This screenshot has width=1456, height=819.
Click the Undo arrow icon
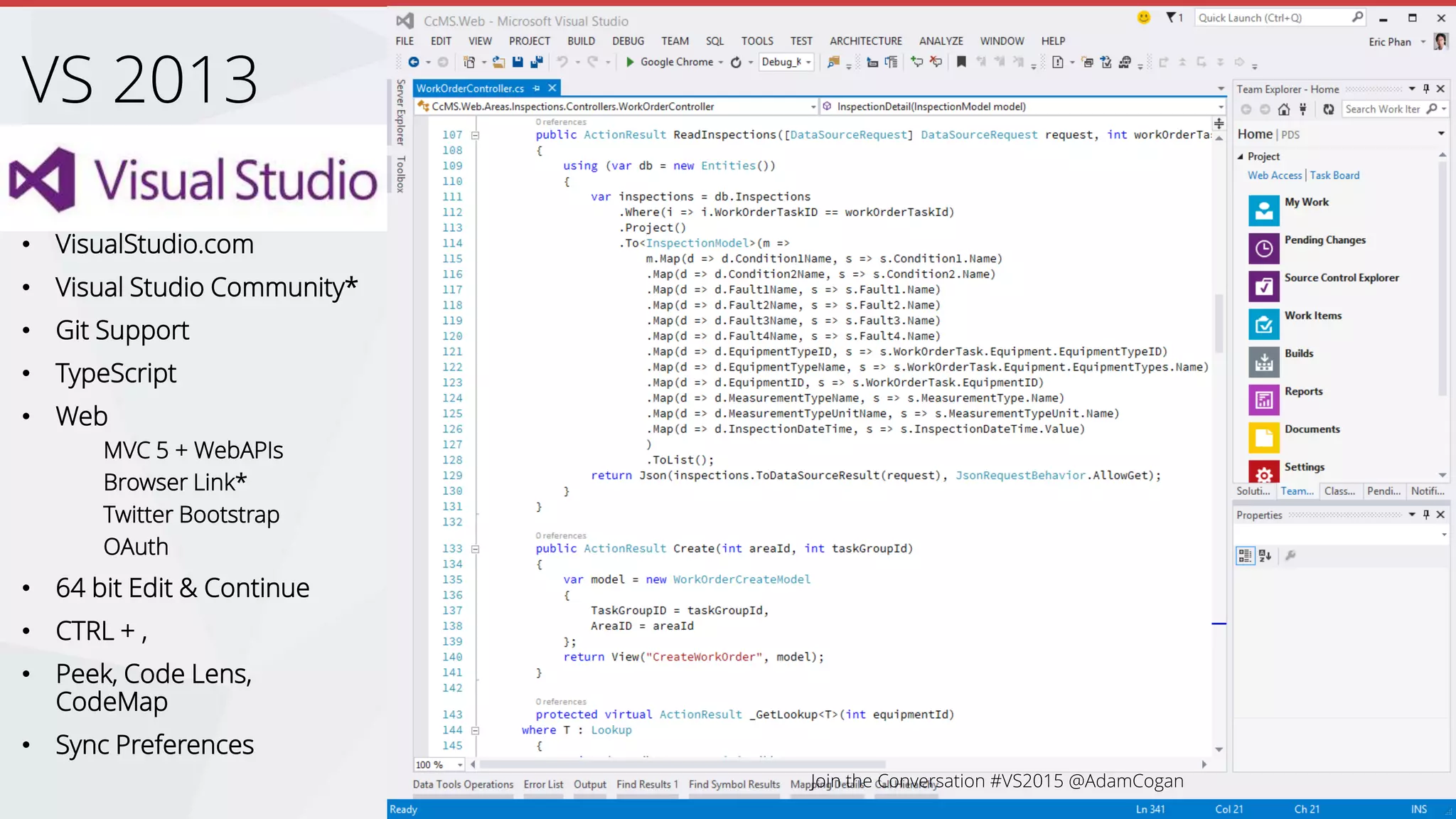(562, 62)
